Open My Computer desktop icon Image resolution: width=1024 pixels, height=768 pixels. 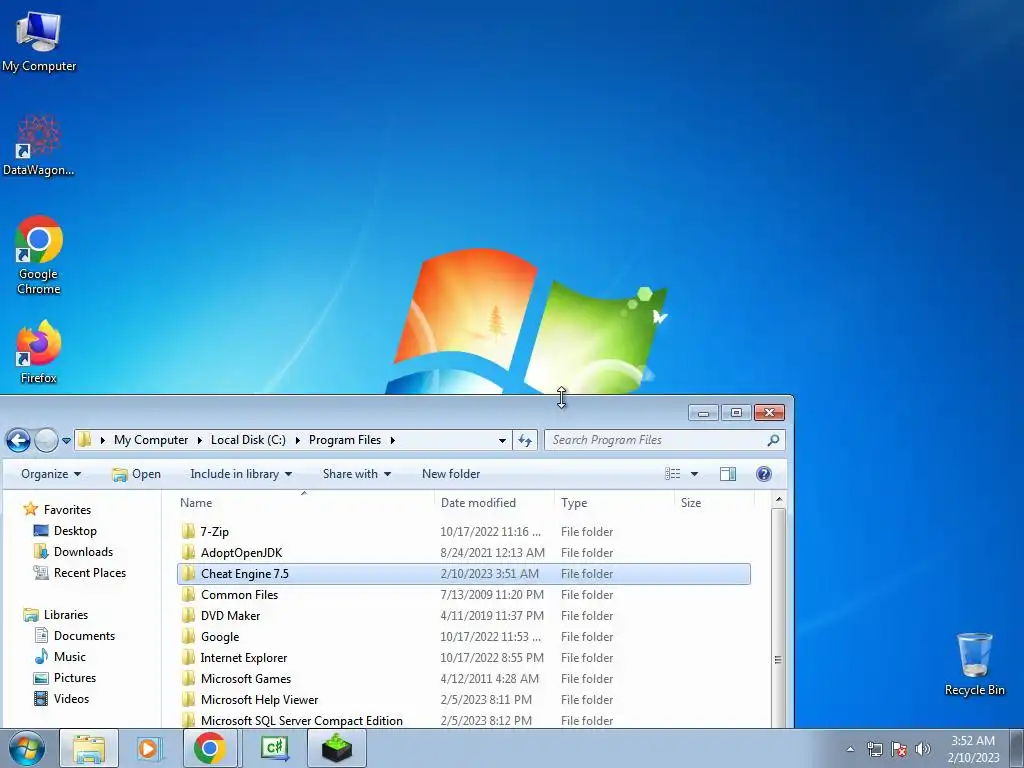coord(39,42)
